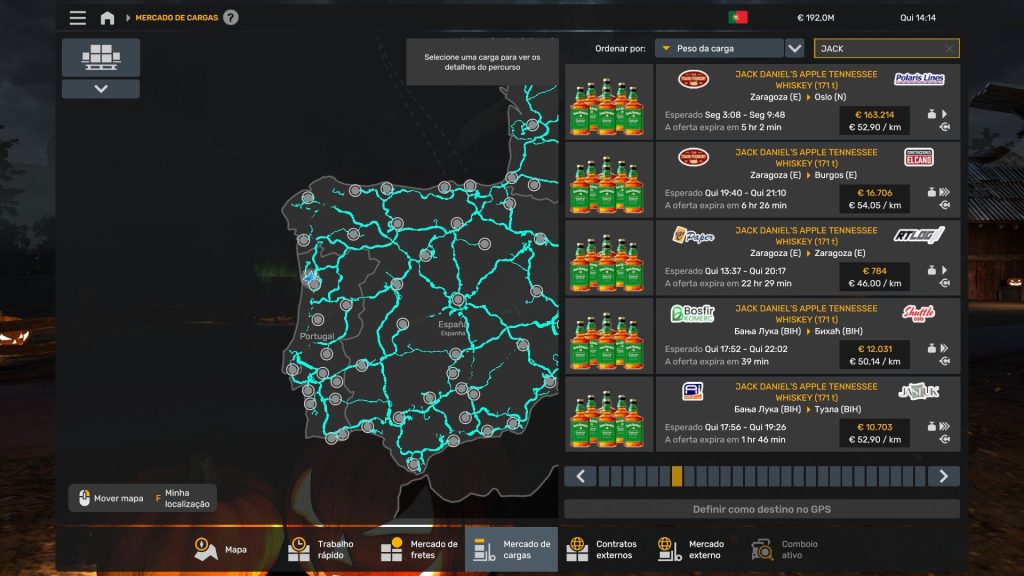1024x576 pixels.
Task: Click Definir como destino no GPS
Action: 762,509
